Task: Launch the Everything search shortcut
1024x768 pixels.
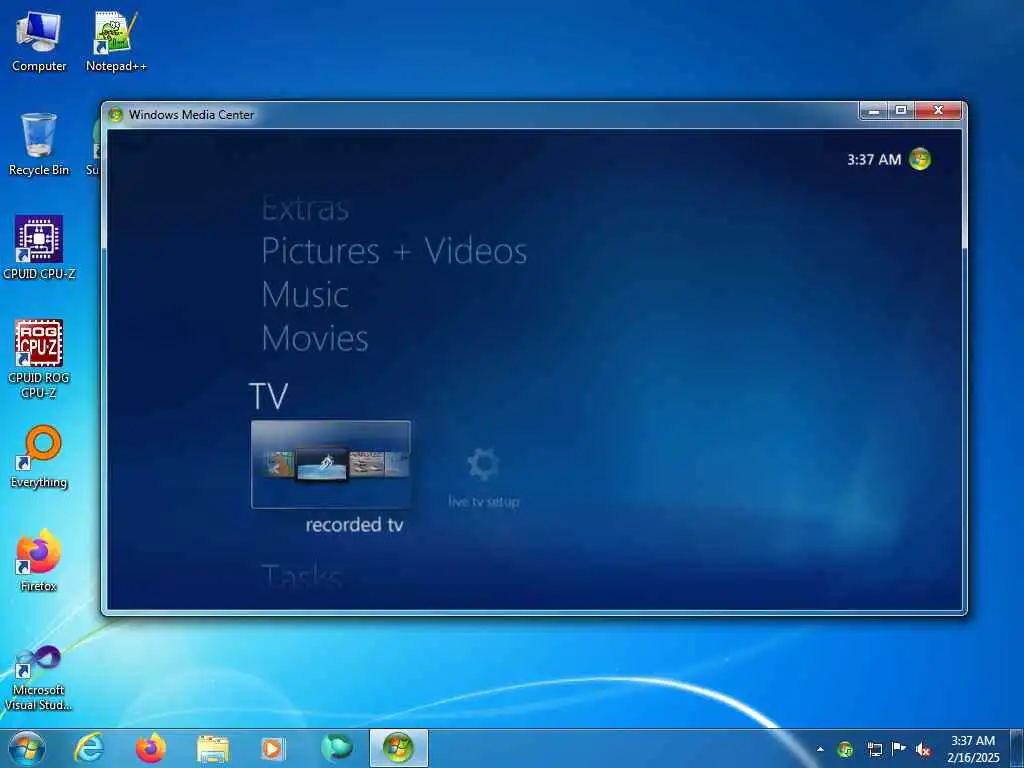Action: pyautogui.click(x=39, y=456)
